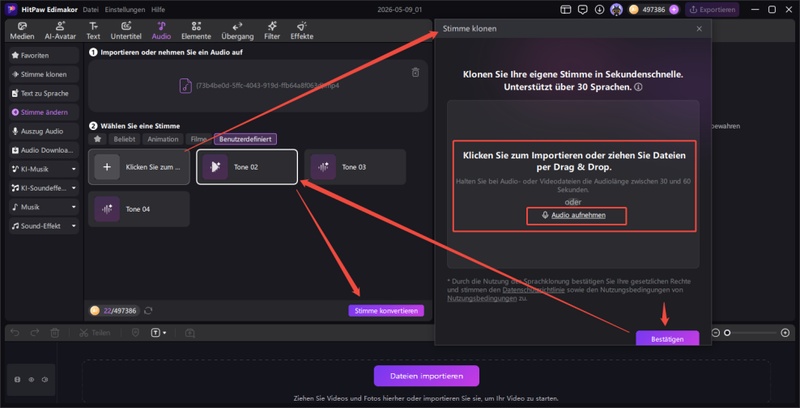Image resolution: width=800 pixels, height=408 pixels.
Task: Toggle track visibility eye icon
Action: click(x=31, y=379)
